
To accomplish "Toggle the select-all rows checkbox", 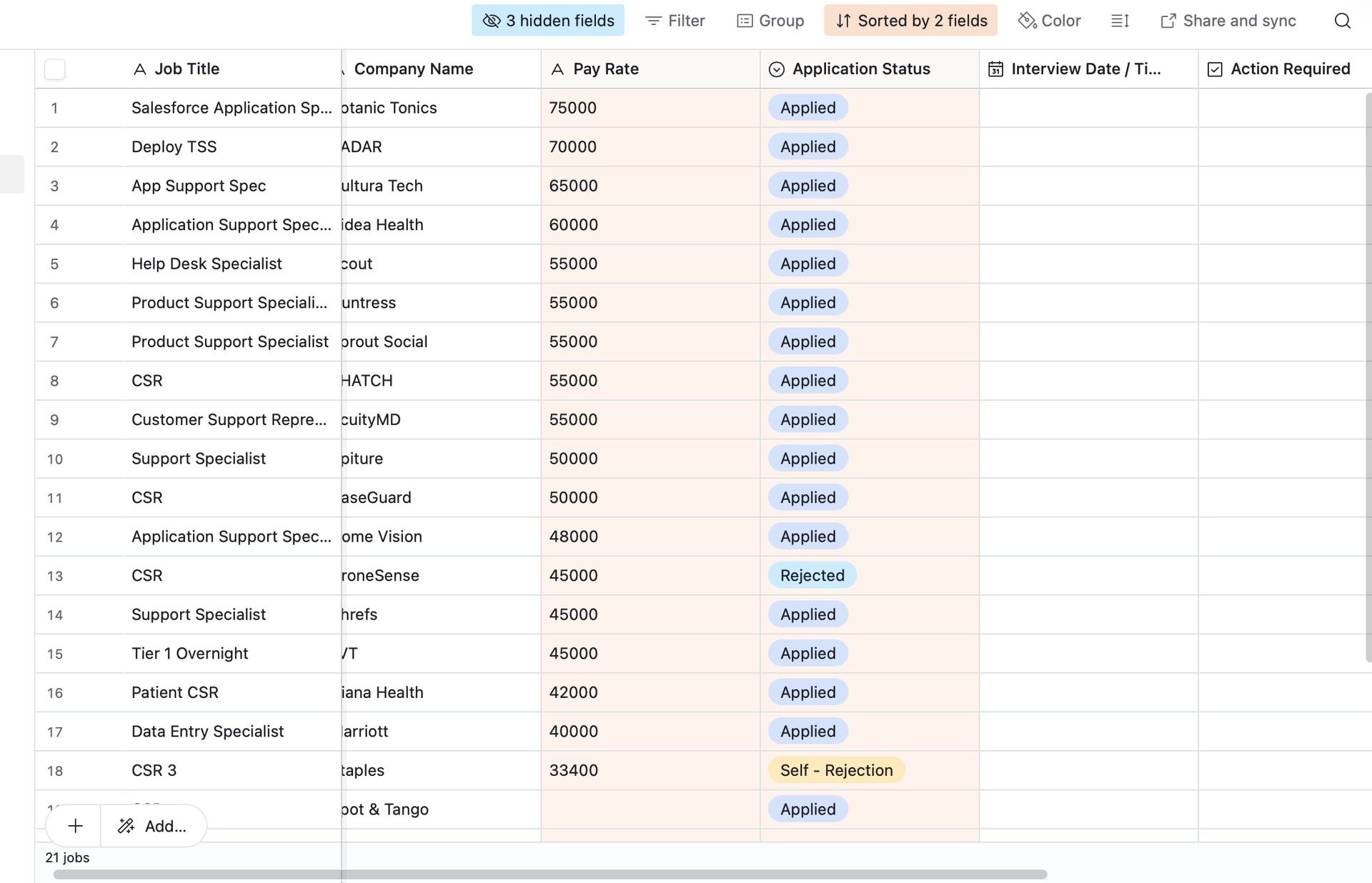I will tap(55, 69).
